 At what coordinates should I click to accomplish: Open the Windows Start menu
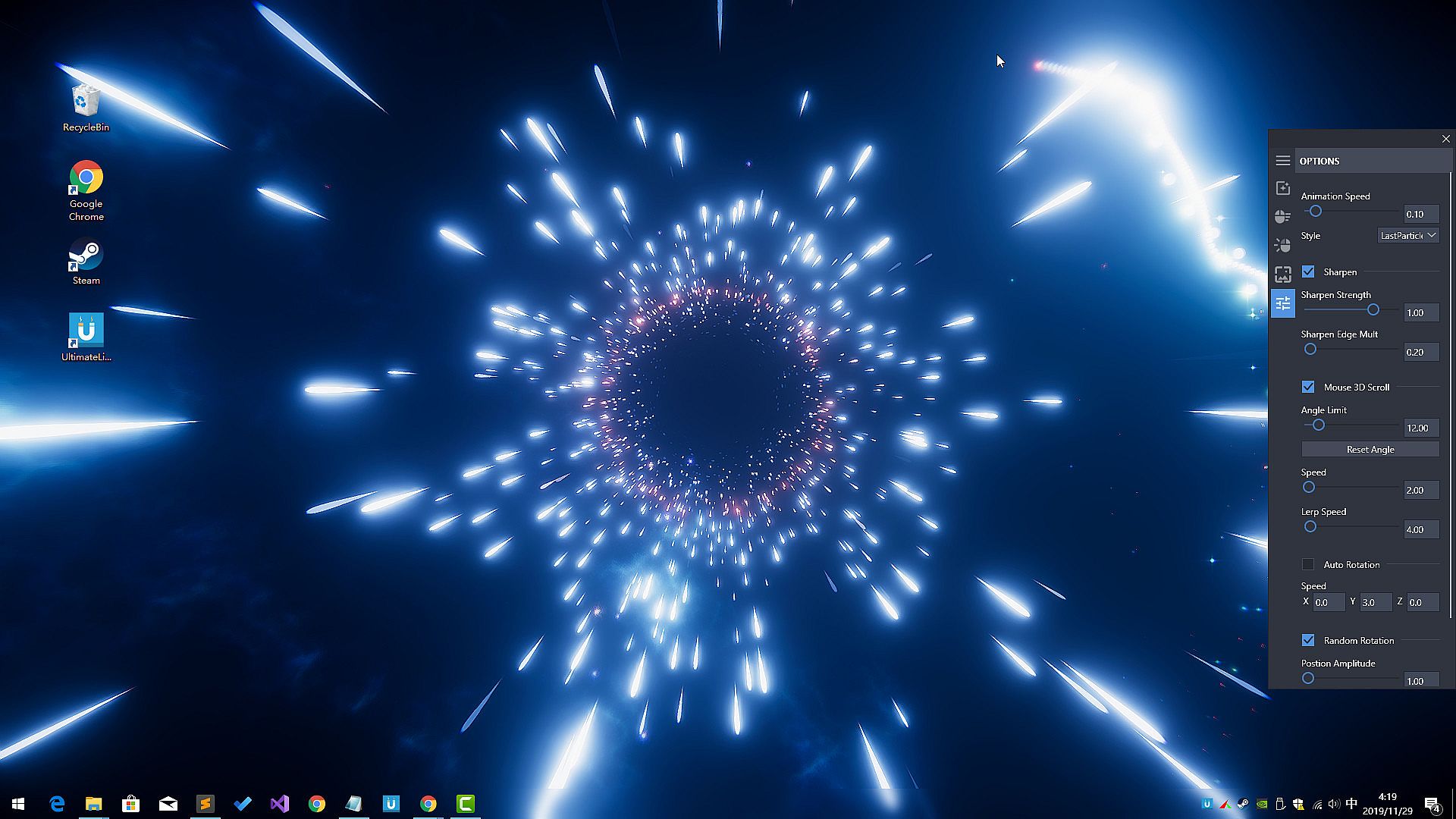18,804
